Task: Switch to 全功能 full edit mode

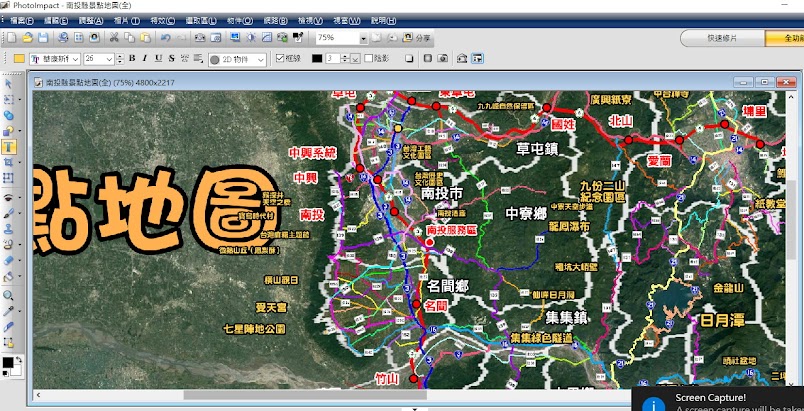Action: click(x=785, y=38)
